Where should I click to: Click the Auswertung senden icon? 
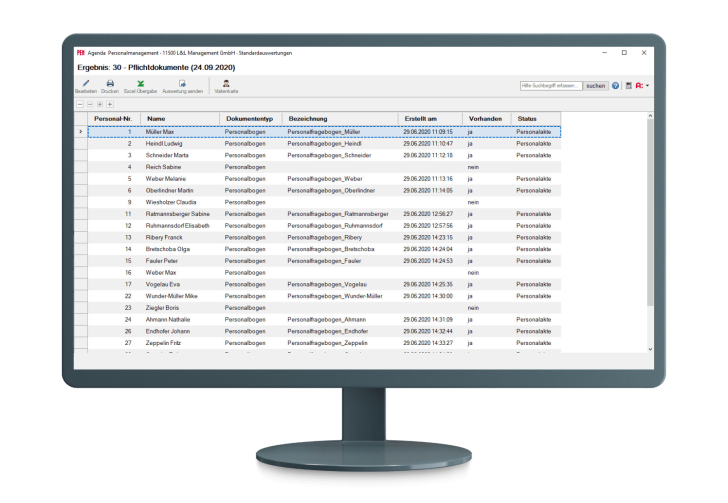[x=182, y=83]
